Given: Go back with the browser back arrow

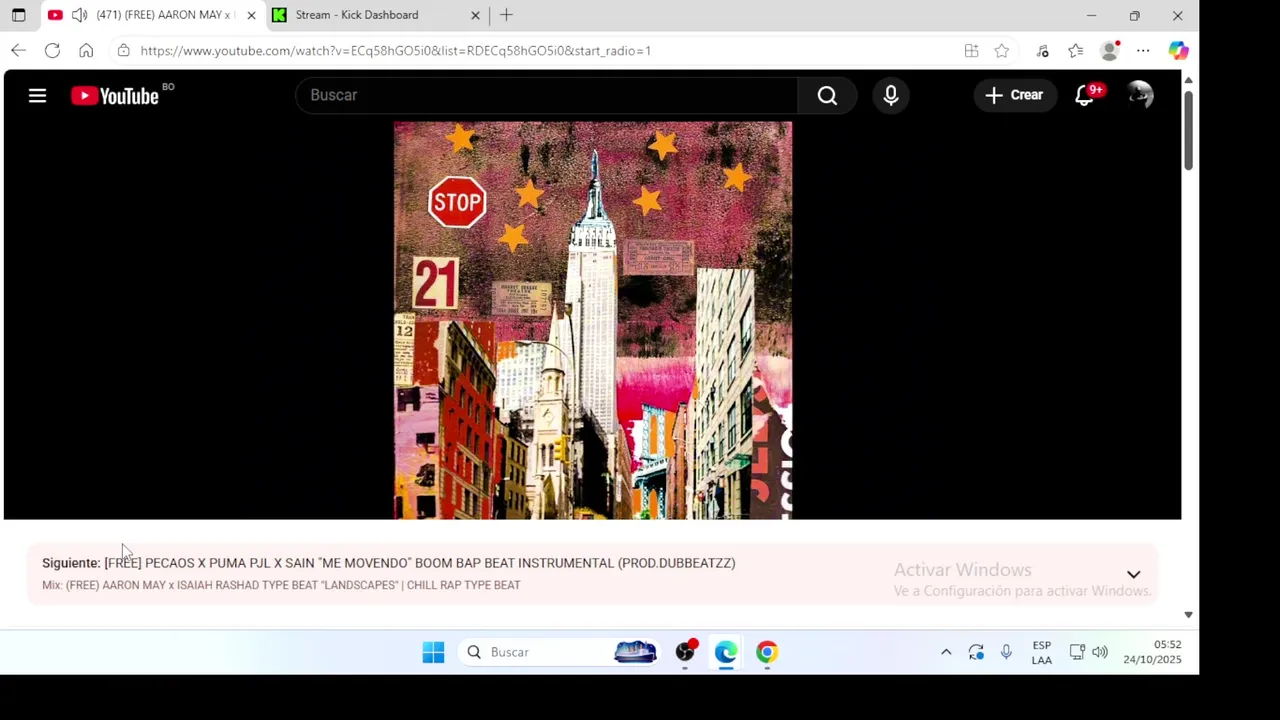Looking at the screenshot, I should tap(18, 50).
